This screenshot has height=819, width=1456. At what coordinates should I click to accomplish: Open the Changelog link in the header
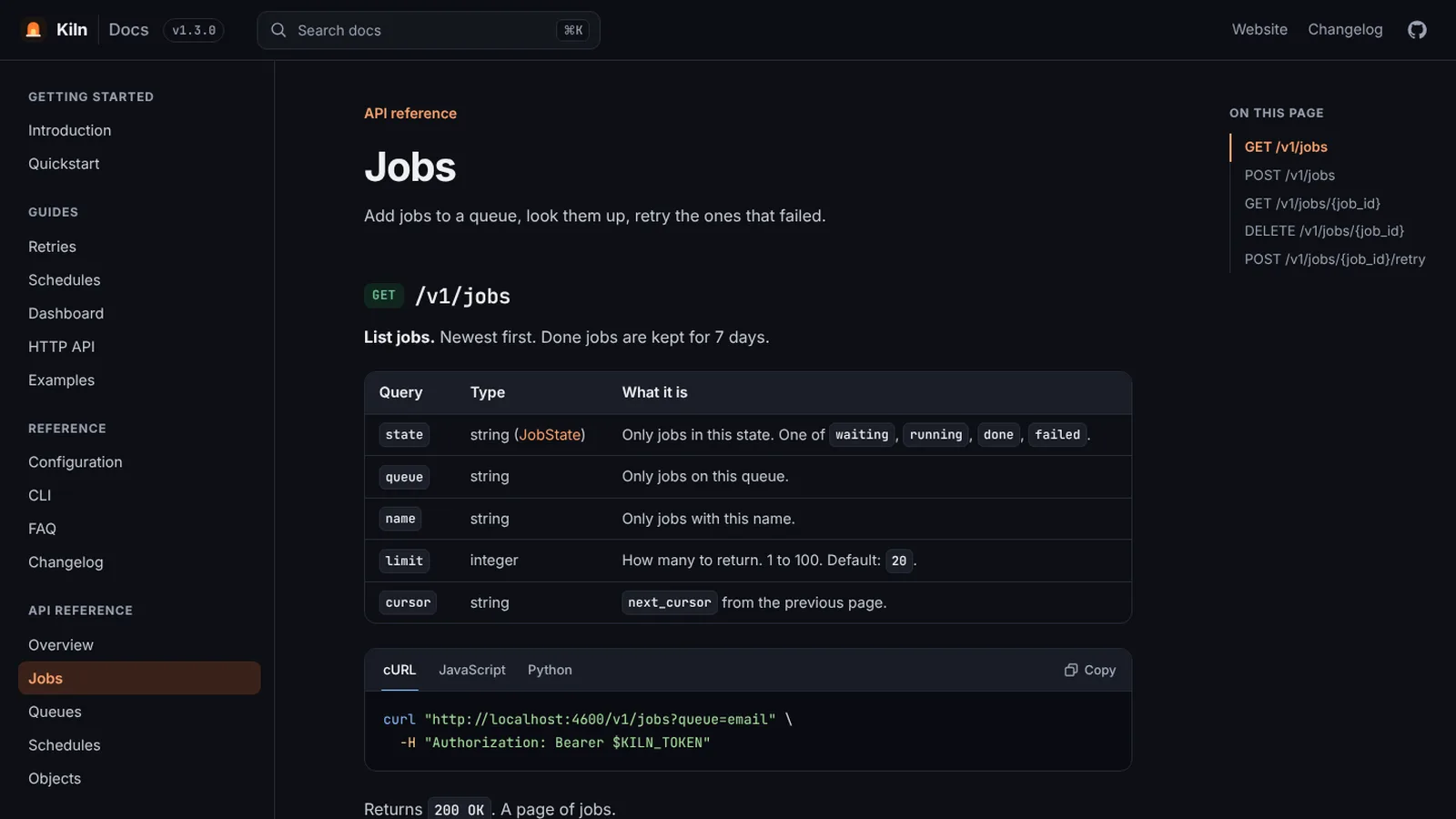click(1345, 30)
